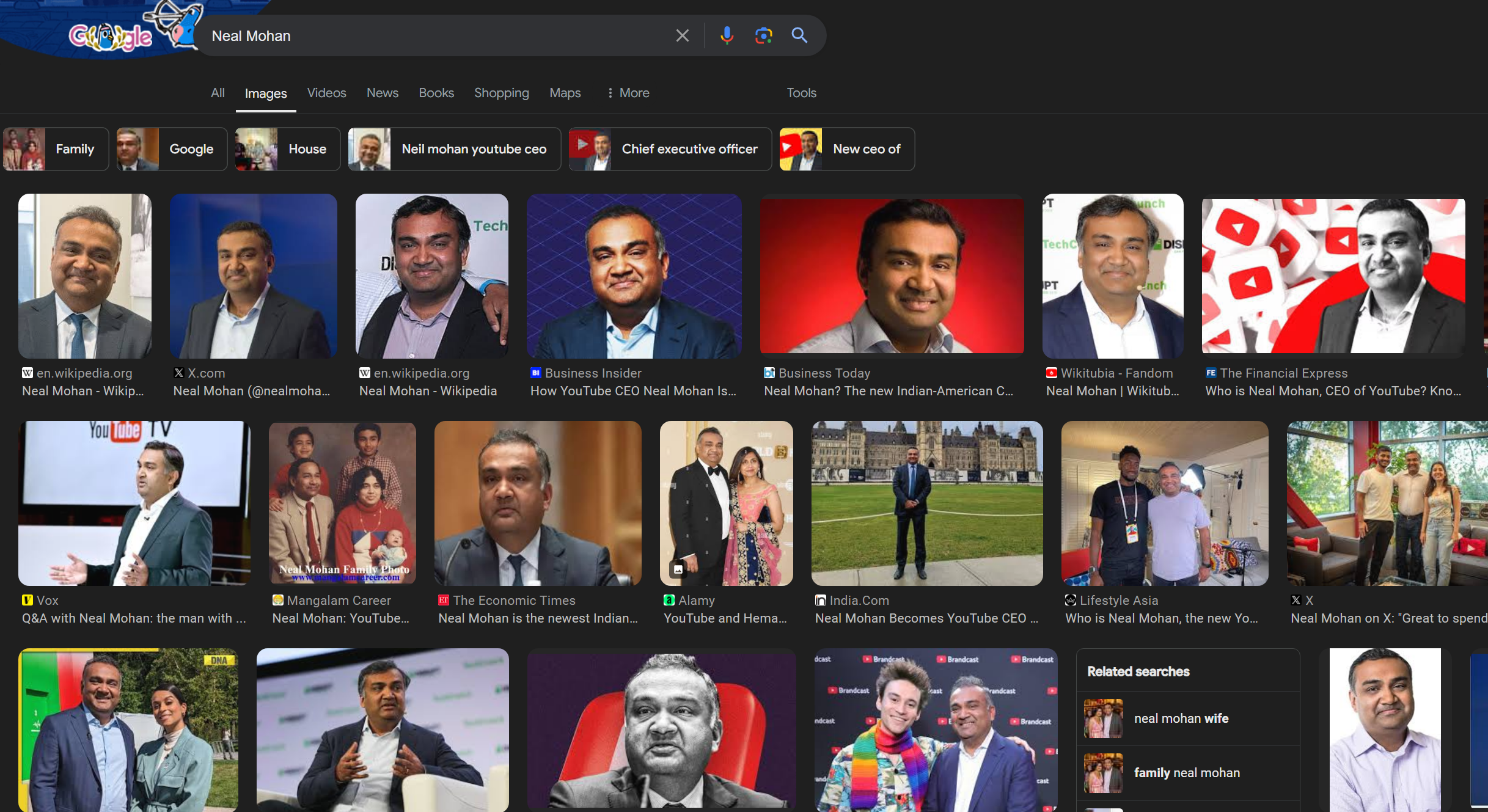Click the Financial Express source favicon
Viewport: 1488px width, 812px height.
[1211, 373]
